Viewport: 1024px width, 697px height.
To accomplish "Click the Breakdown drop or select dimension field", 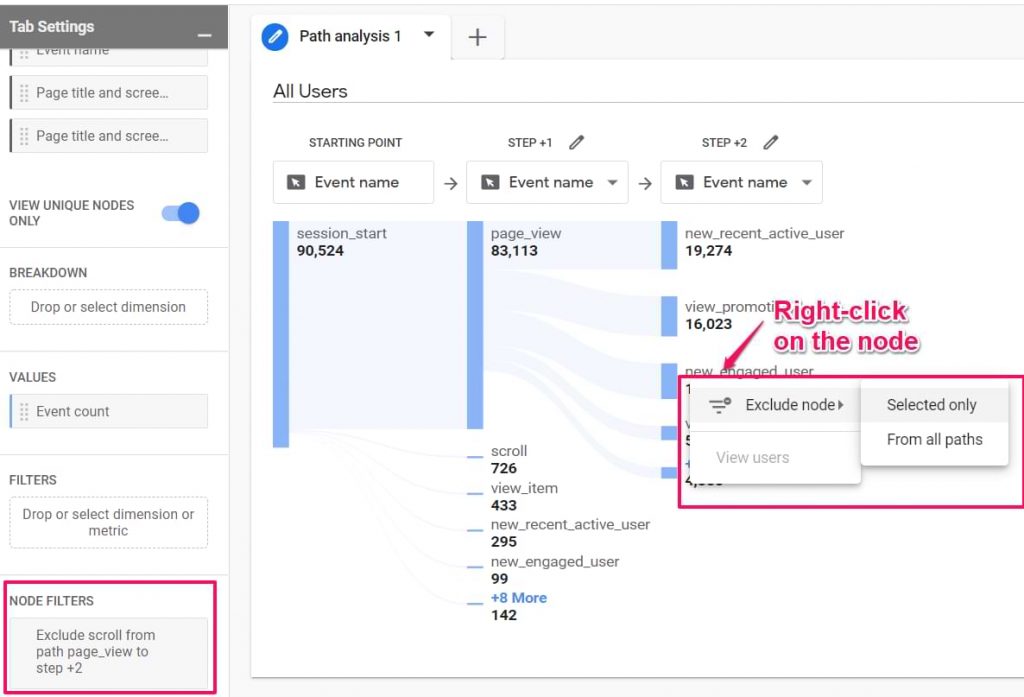I will (108, 307).
